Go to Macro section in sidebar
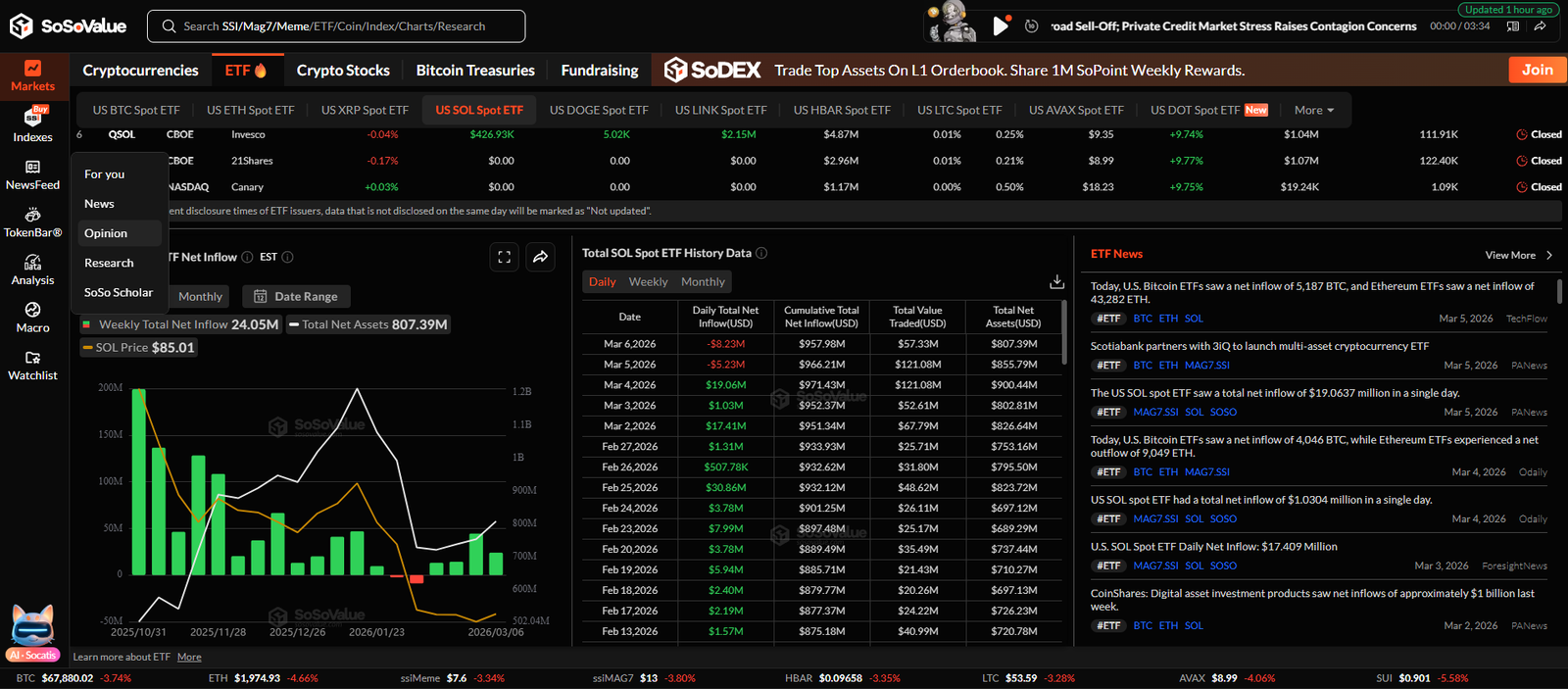Viewport: 1568px width, 689px height. click(x=32, y=318)
